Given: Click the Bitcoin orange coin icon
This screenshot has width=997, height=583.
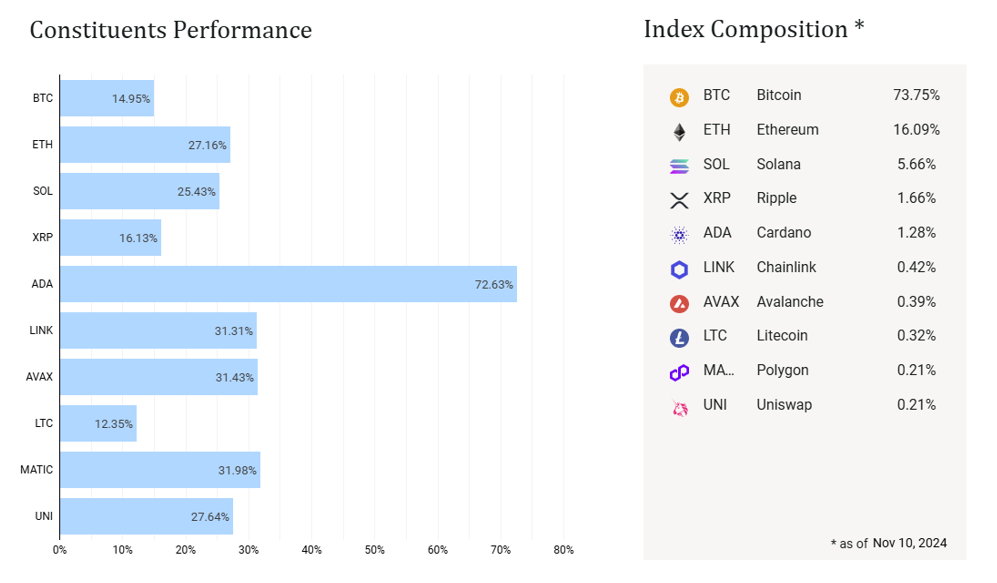Looking at the screenshot, I should click(x=680, y=97).
